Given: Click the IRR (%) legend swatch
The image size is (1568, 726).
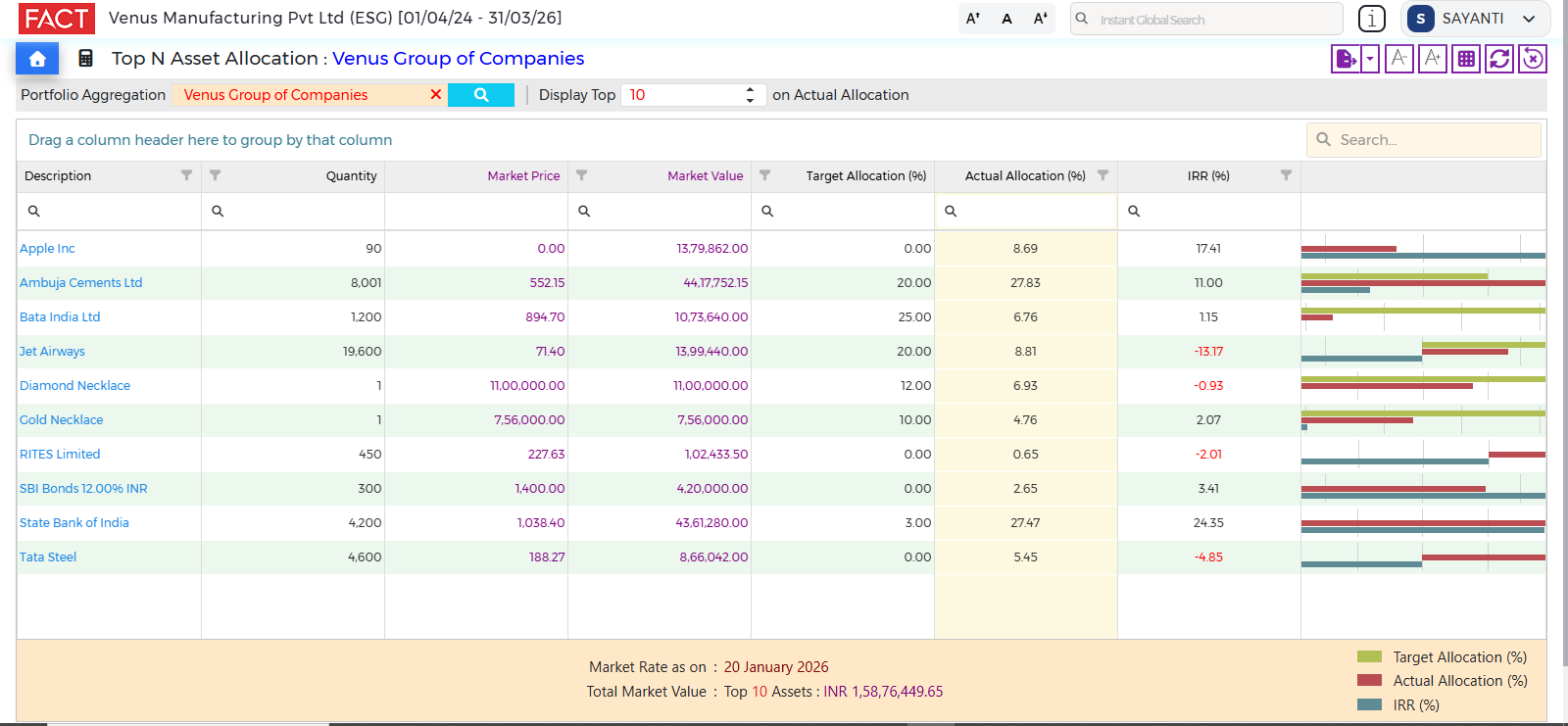Looking at the screenshot, I should coord(1369,704).
